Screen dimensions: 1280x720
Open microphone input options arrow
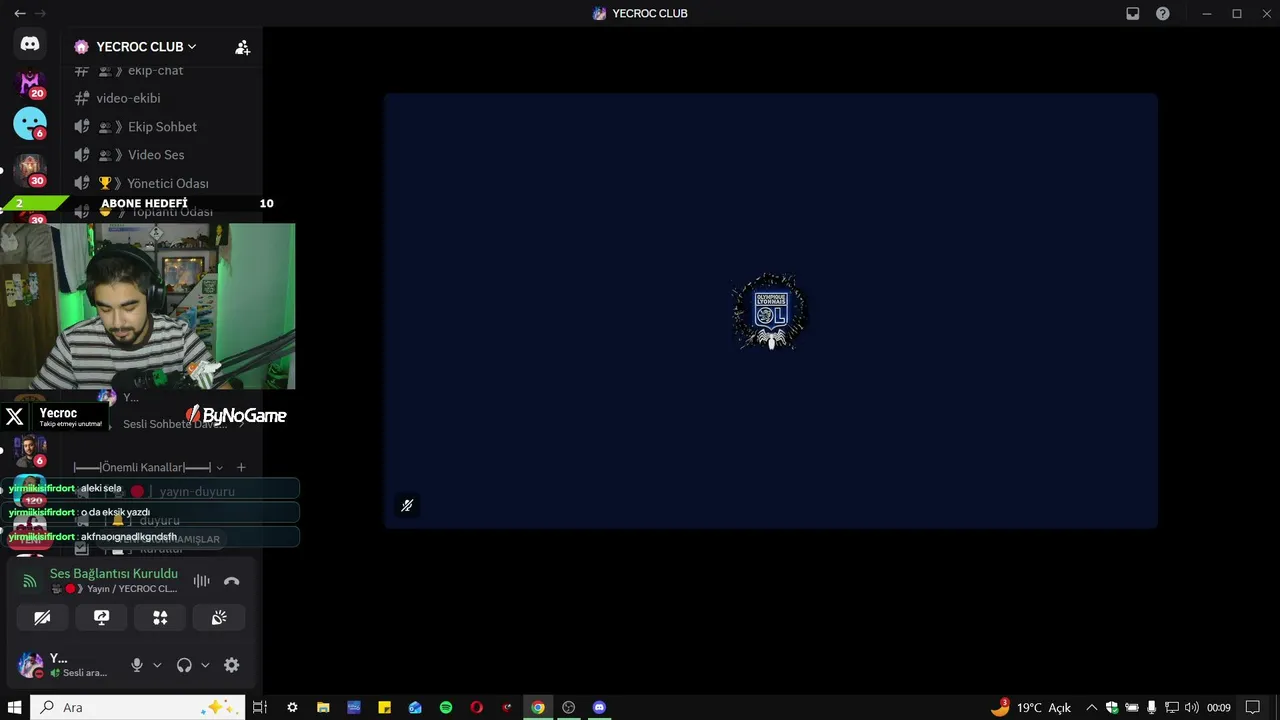(x=157, y=665)
